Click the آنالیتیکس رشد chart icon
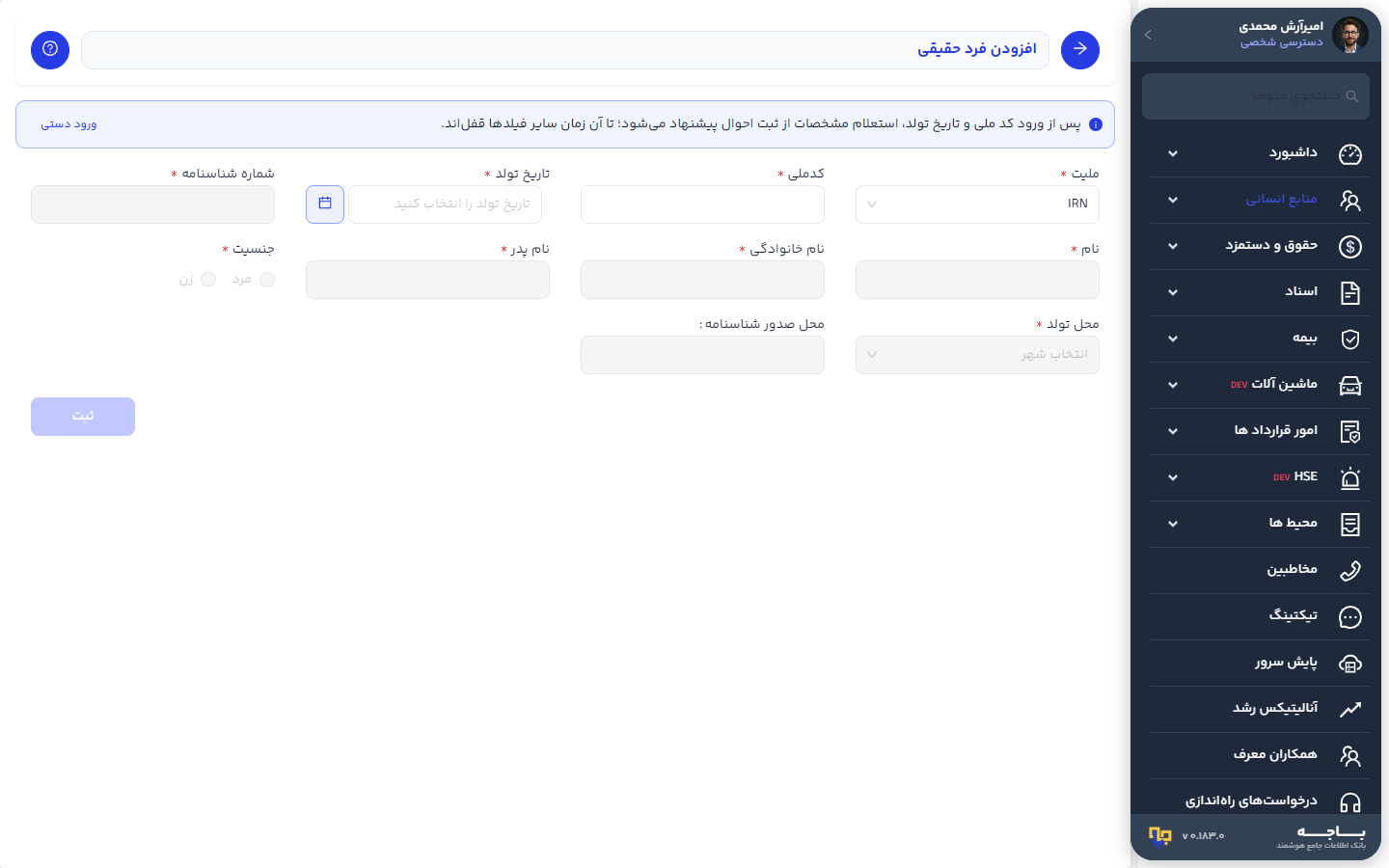1389x868 pixels. point(1350,710)
